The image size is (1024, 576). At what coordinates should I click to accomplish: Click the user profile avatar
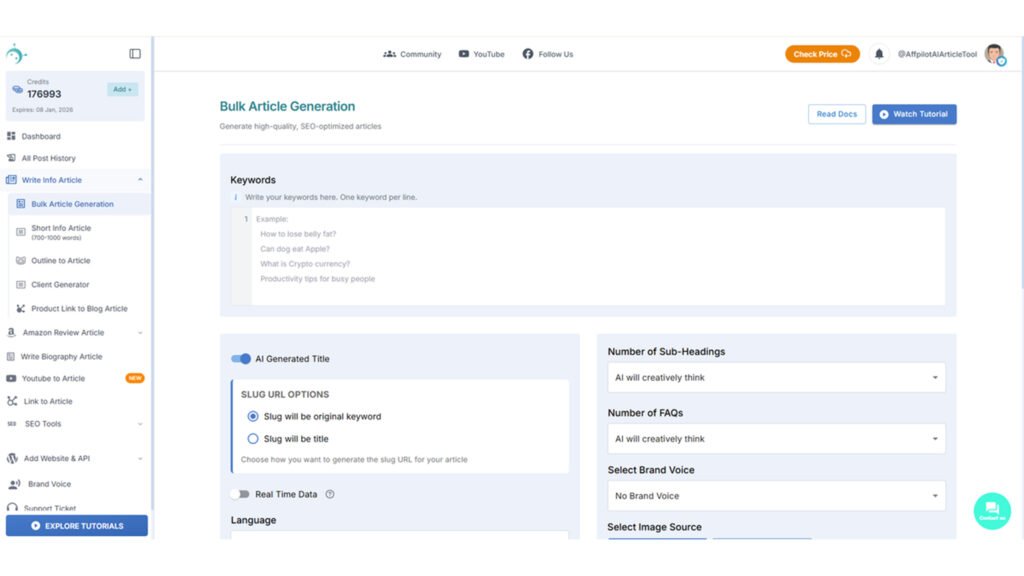[x=994, y=54]
